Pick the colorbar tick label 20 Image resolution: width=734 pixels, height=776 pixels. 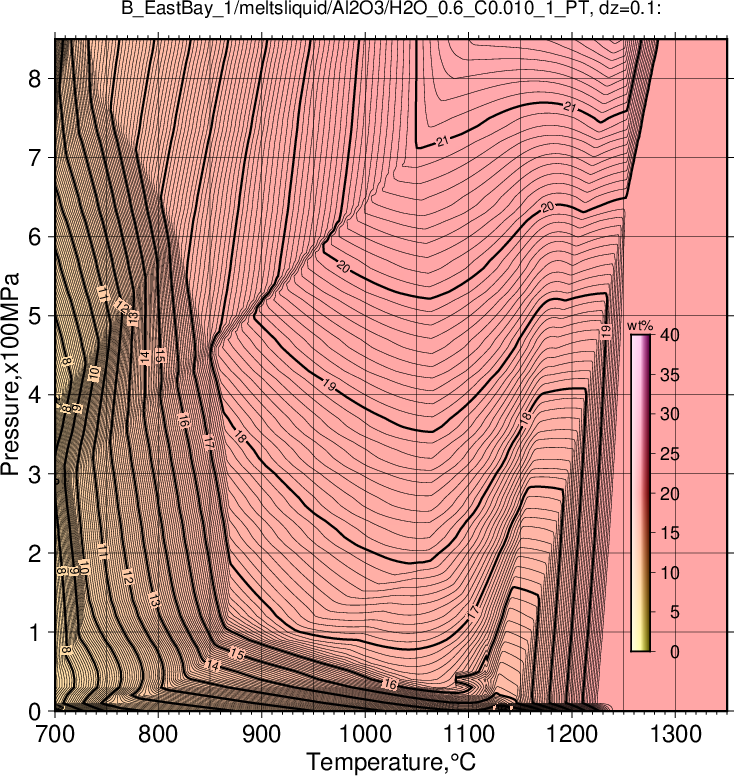click(x=670, y=493)
